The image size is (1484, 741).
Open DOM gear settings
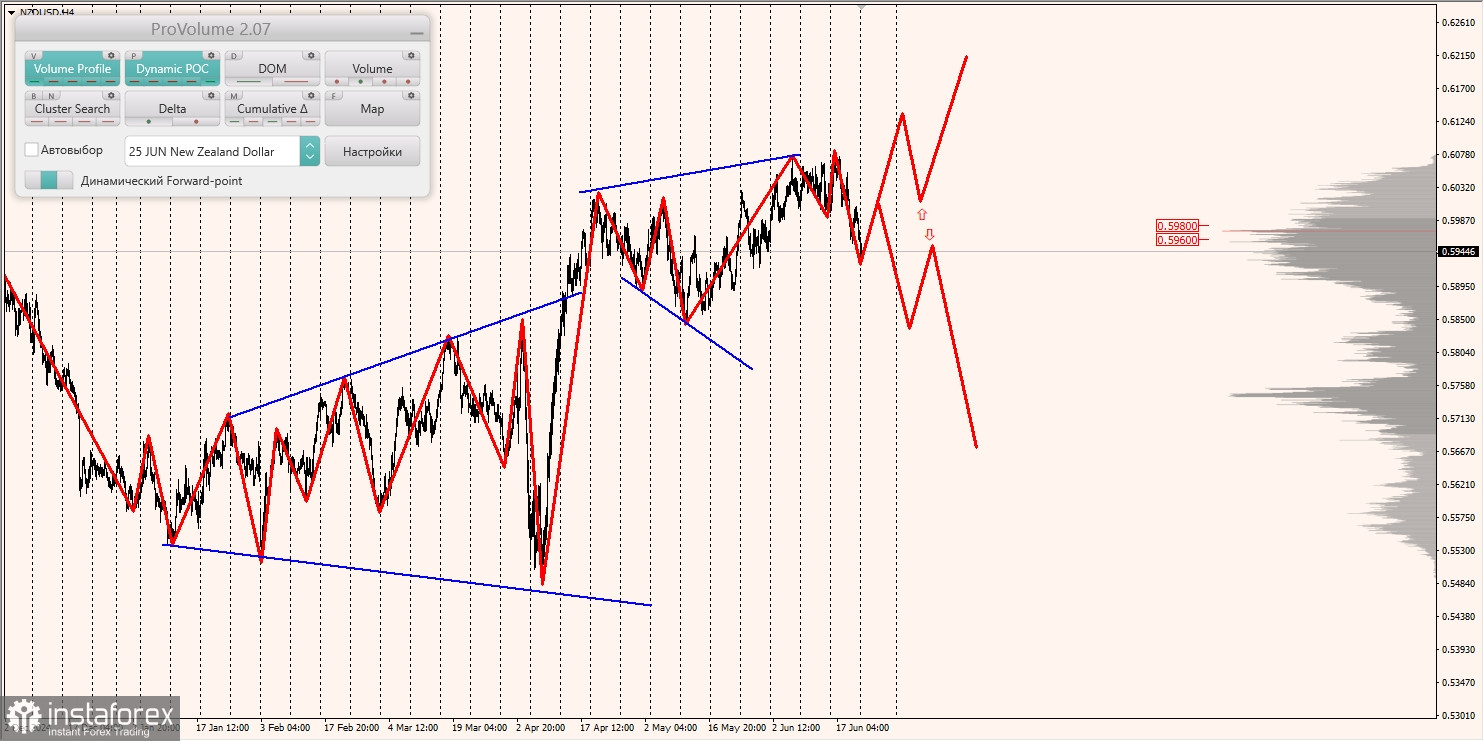311,56
